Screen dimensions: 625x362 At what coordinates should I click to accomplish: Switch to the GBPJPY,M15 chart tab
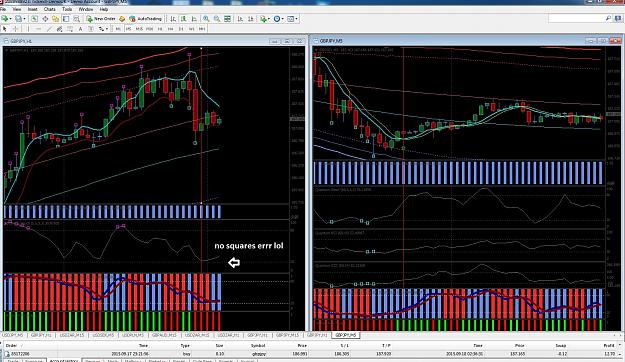click(287, 335)
